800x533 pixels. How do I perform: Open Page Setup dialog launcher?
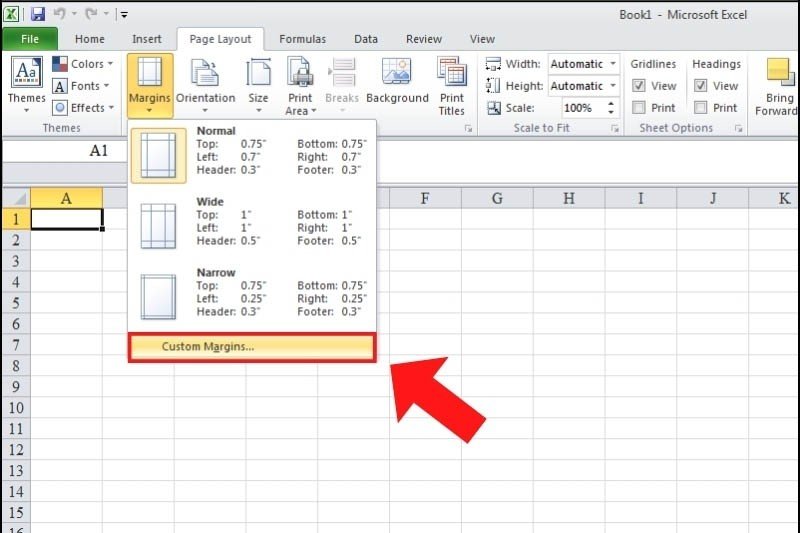click(468, 129)
